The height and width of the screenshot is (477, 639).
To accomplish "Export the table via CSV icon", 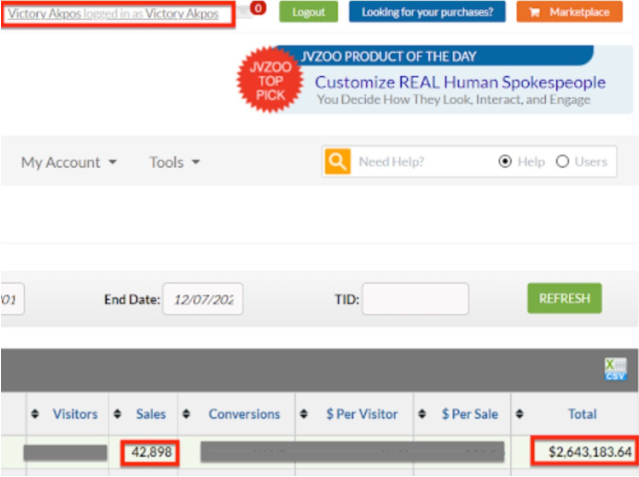I will 615,369.
